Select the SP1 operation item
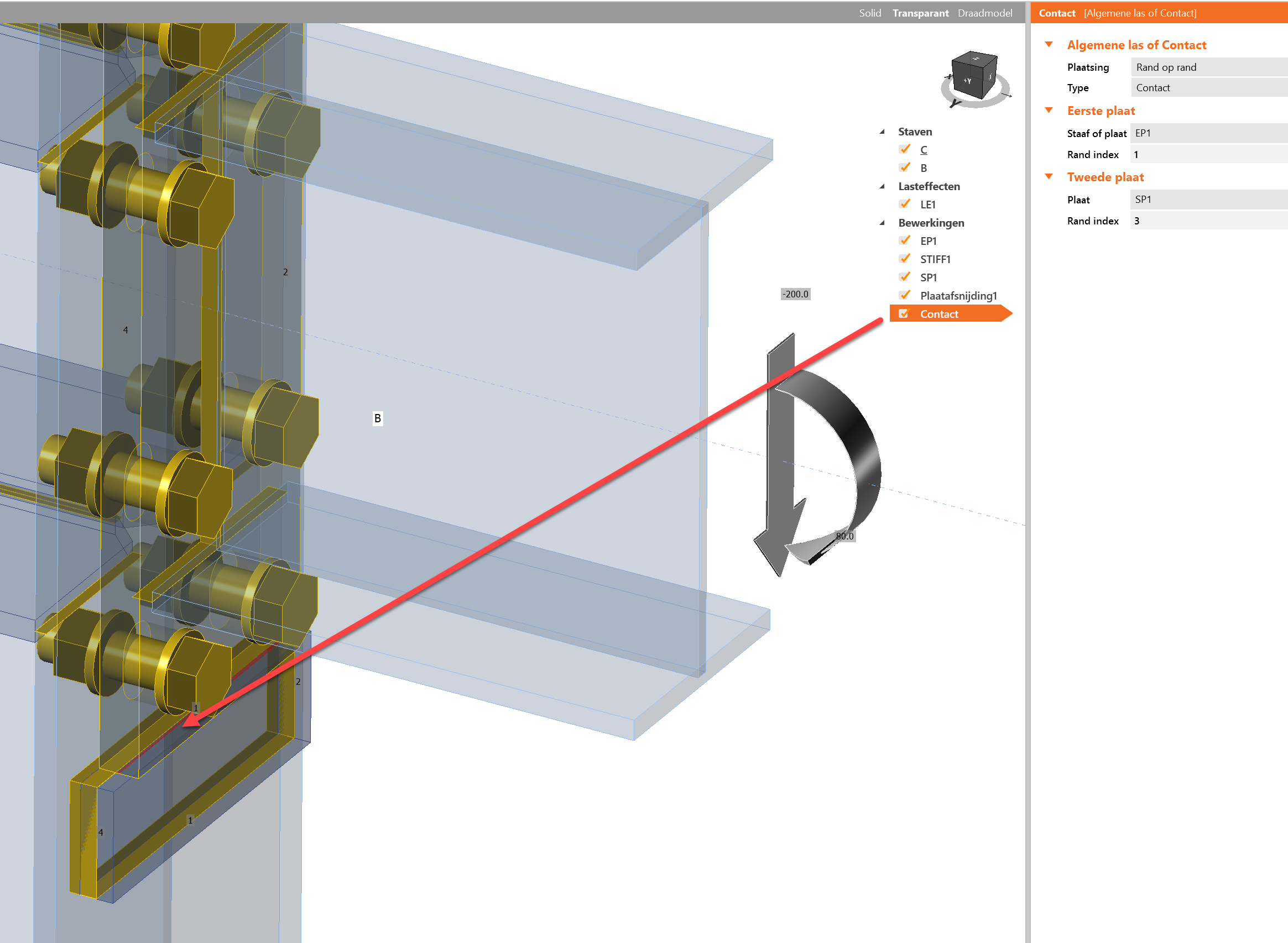This screenshot has width=1288, height=943. tap(928, 277)
